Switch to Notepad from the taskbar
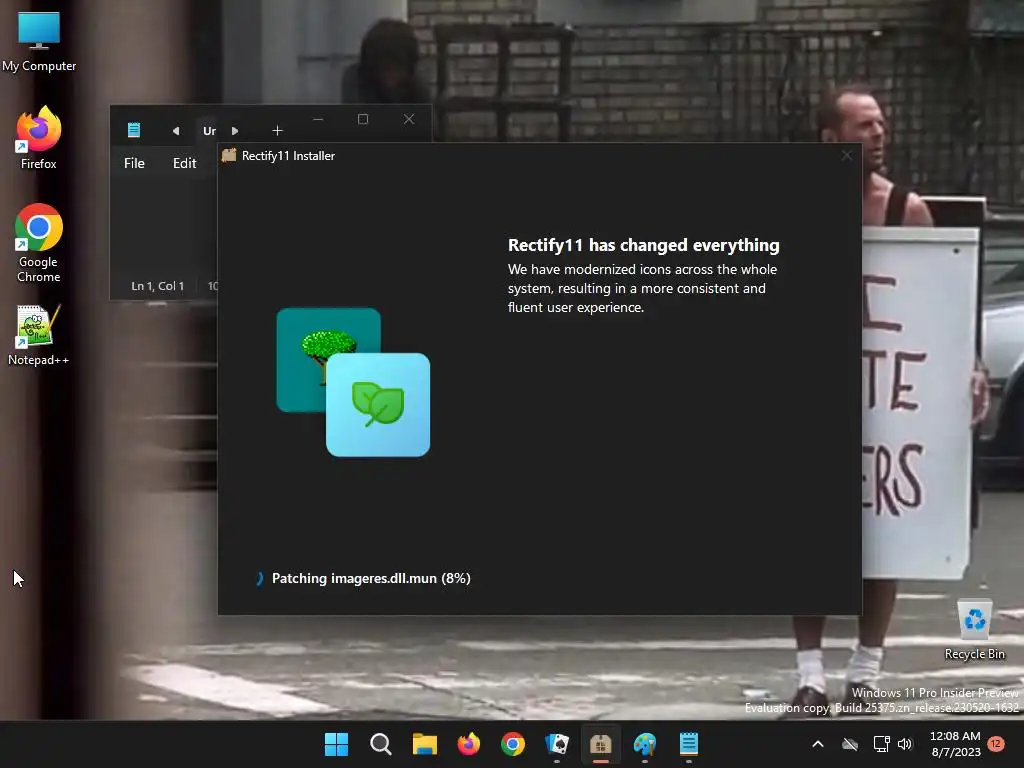The width and height of the screenshot is (1024, 768). coord(689,744)
